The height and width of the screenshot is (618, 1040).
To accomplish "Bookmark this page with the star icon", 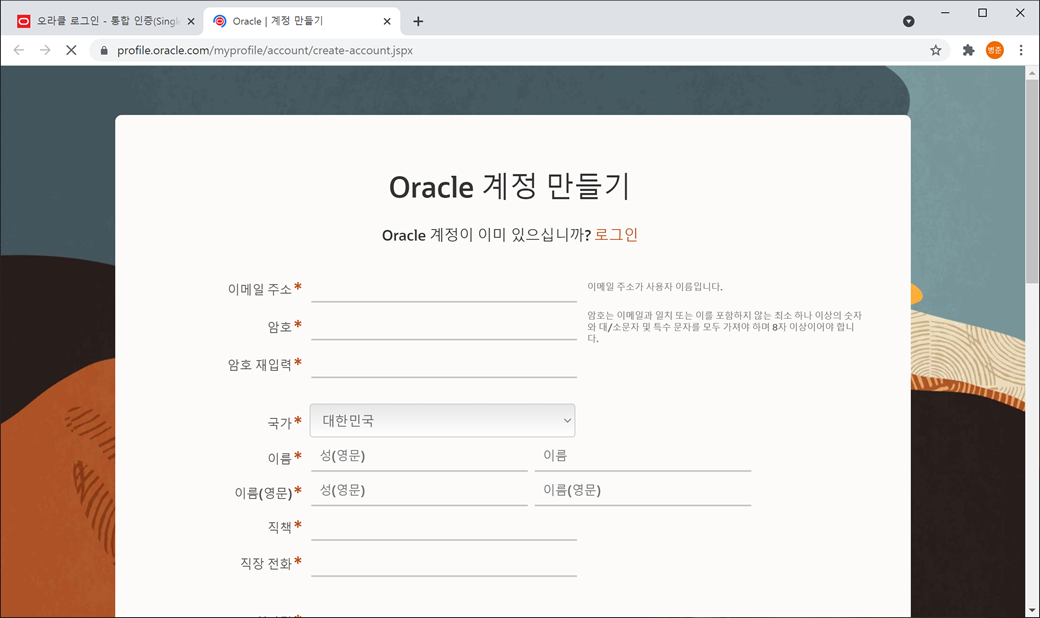I will click(935, 50).
